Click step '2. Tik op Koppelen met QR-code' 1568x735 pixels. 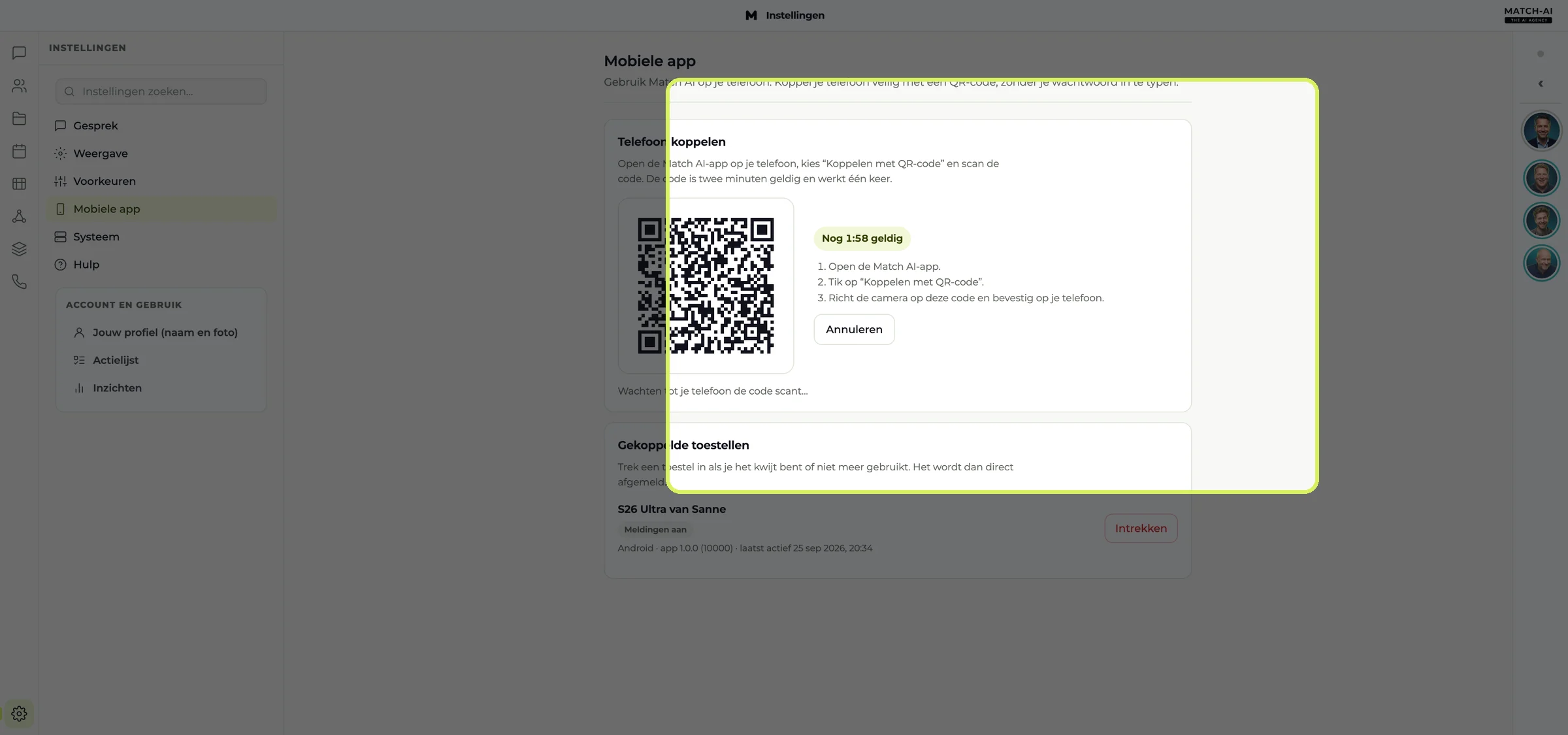pos(900,282)
